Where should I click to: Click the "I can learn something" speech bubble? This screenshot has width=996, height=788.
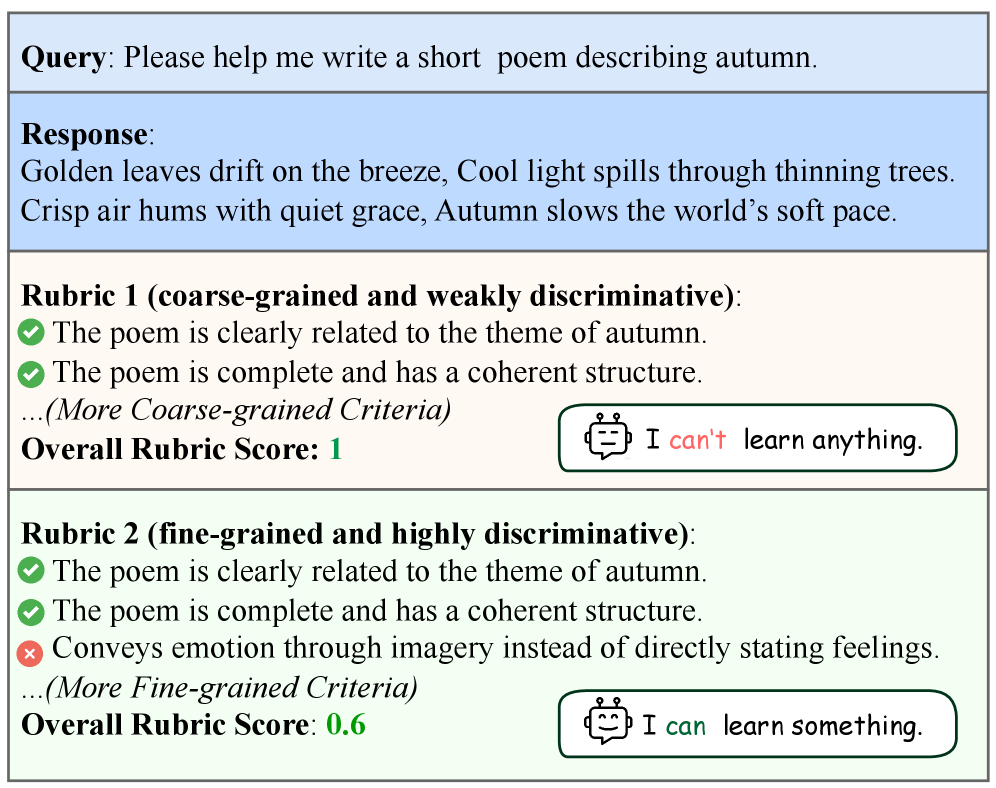[x=757, y=724]
